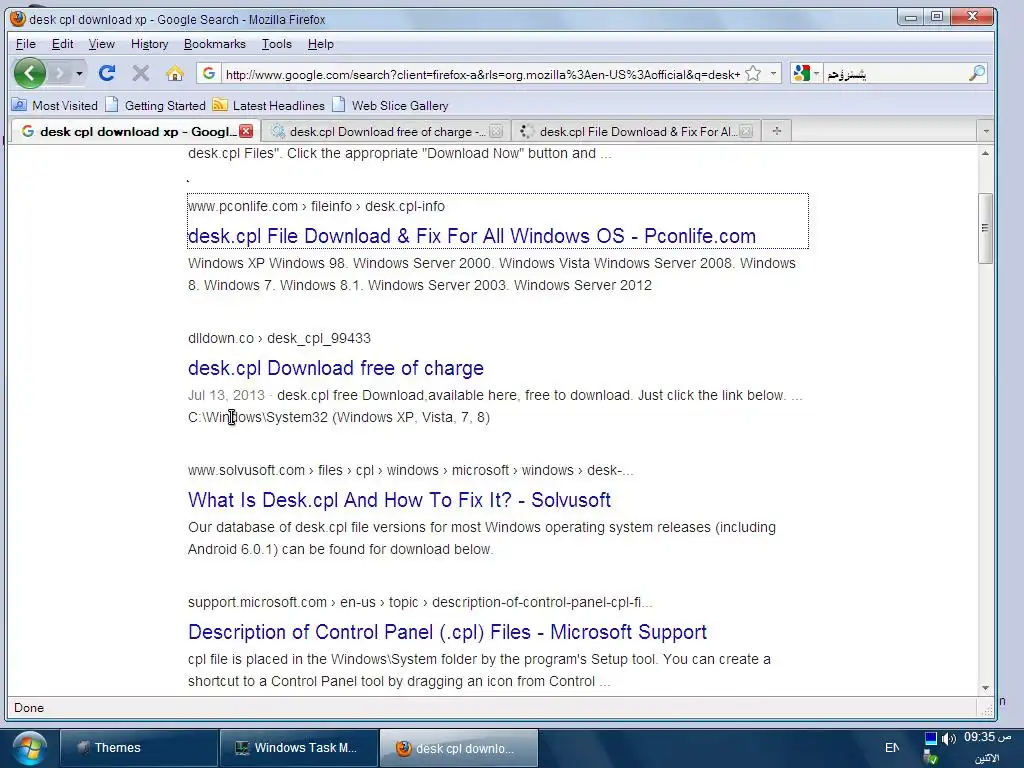Switch to Themes taskbar window
Viewport: 1024px width, 768px height.
point(138,748)
